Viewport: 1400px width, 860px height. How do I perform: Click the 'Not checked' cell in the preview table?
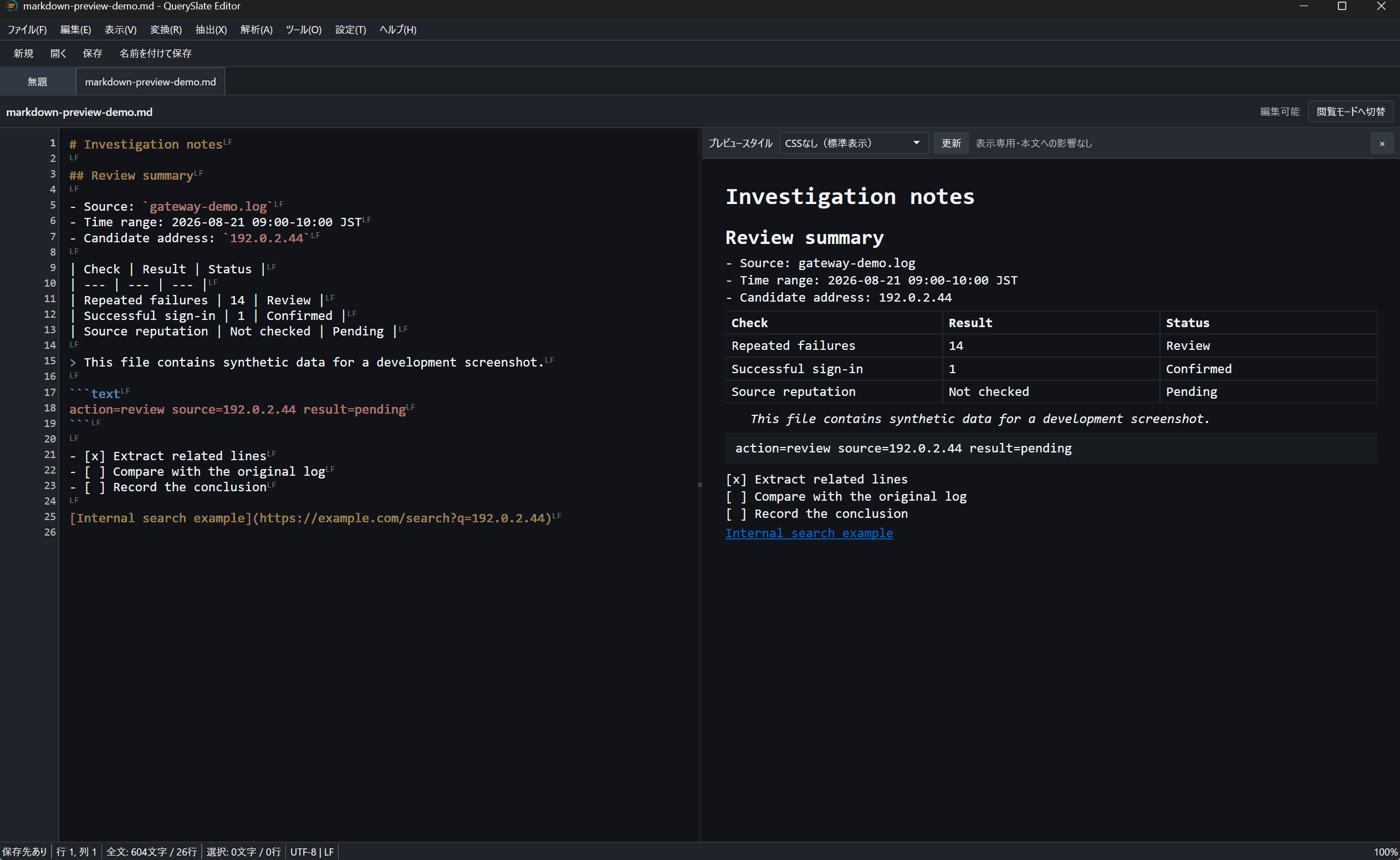click(x=1050, y=391)
